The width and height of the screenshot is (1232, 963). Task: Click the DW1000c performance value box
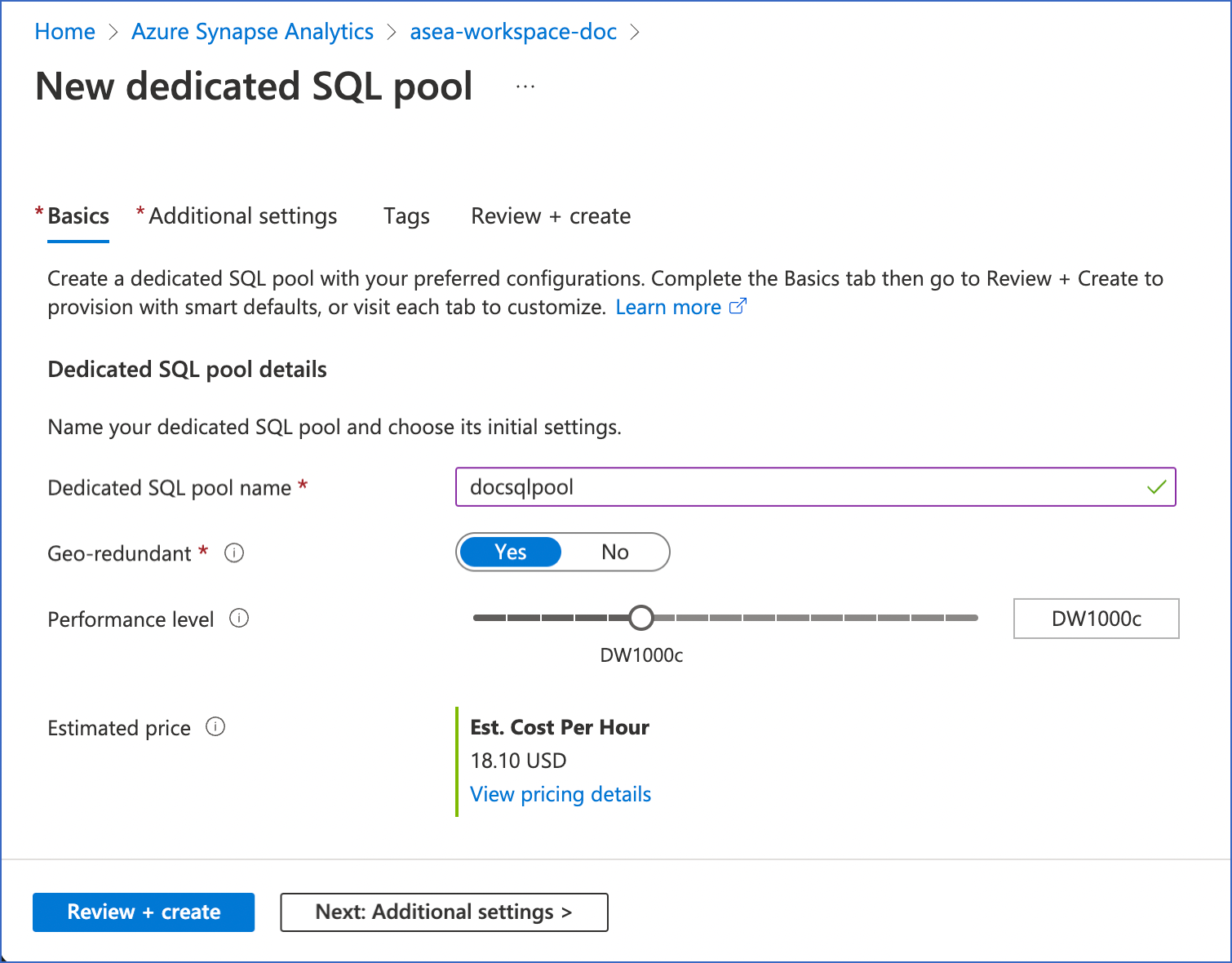pyautogui.click(x=1097, y=619)
